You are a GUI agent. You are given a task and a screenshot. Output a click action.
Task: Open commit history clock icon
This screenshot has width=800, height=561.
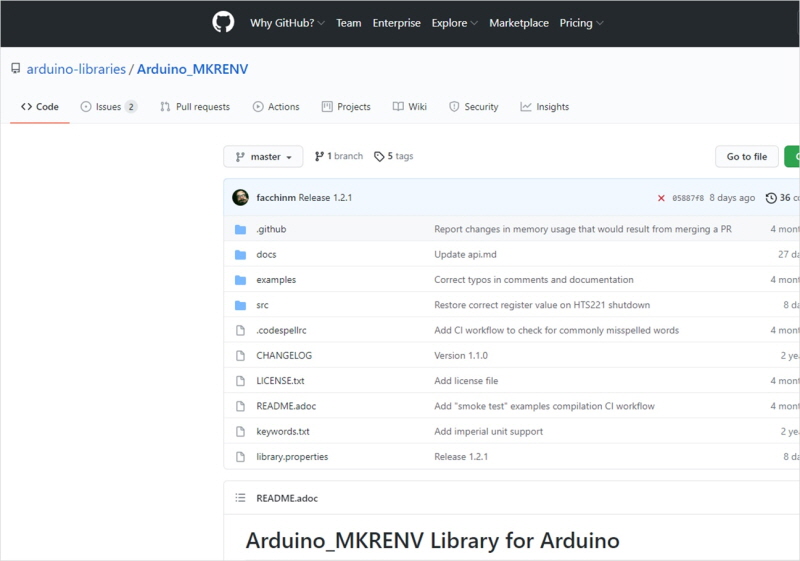[x=771, y=198]
